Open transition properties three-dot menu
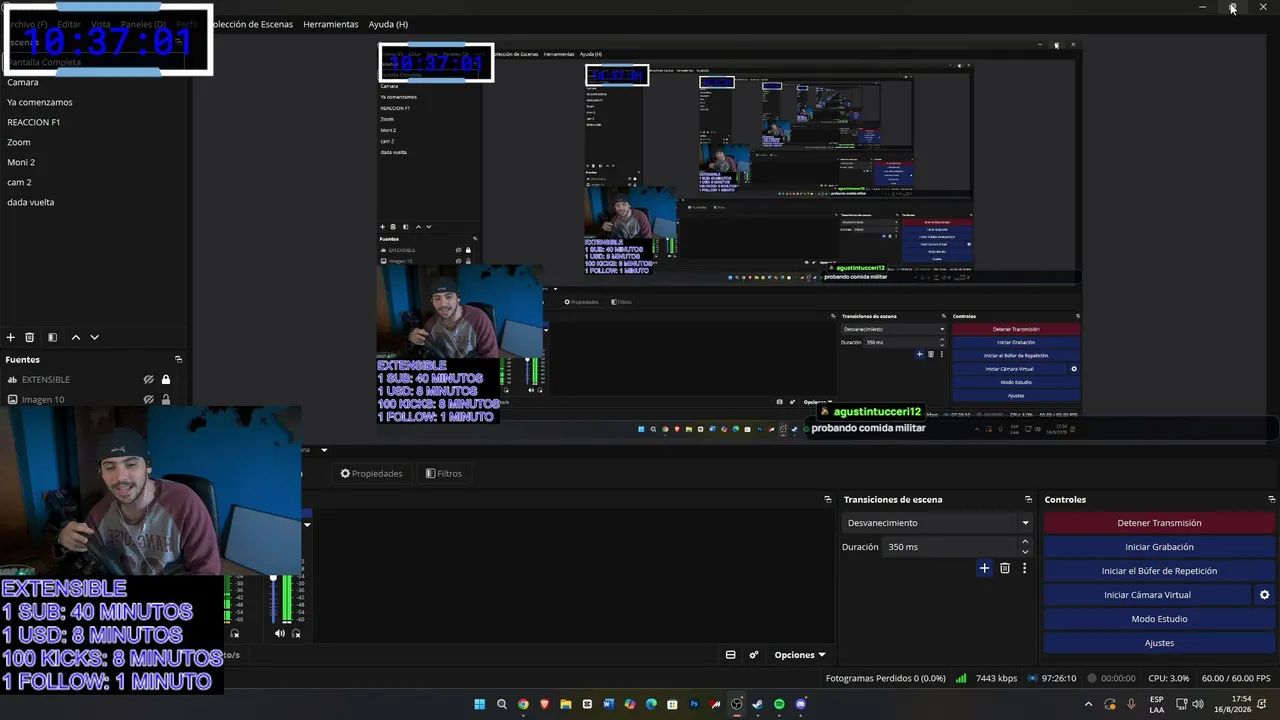The width and height of the screenshot is (1280, 720). pyautogui.click(x=1024, y=568)
